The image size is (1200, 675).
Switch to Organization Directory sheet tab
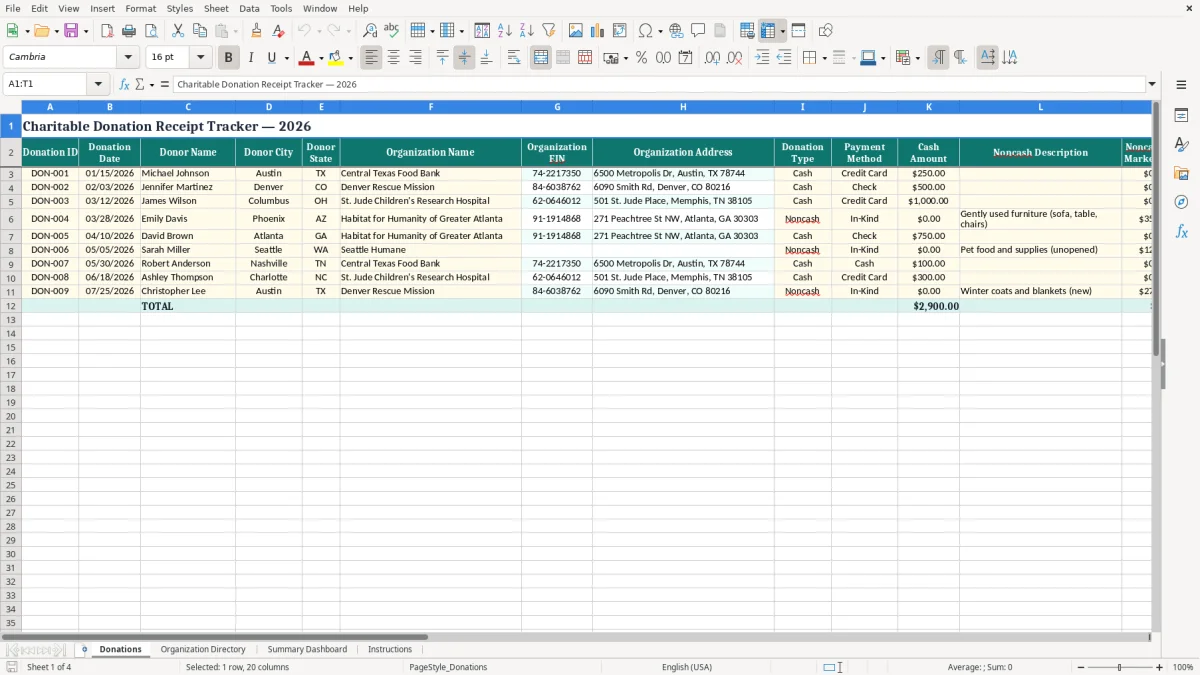203,650
